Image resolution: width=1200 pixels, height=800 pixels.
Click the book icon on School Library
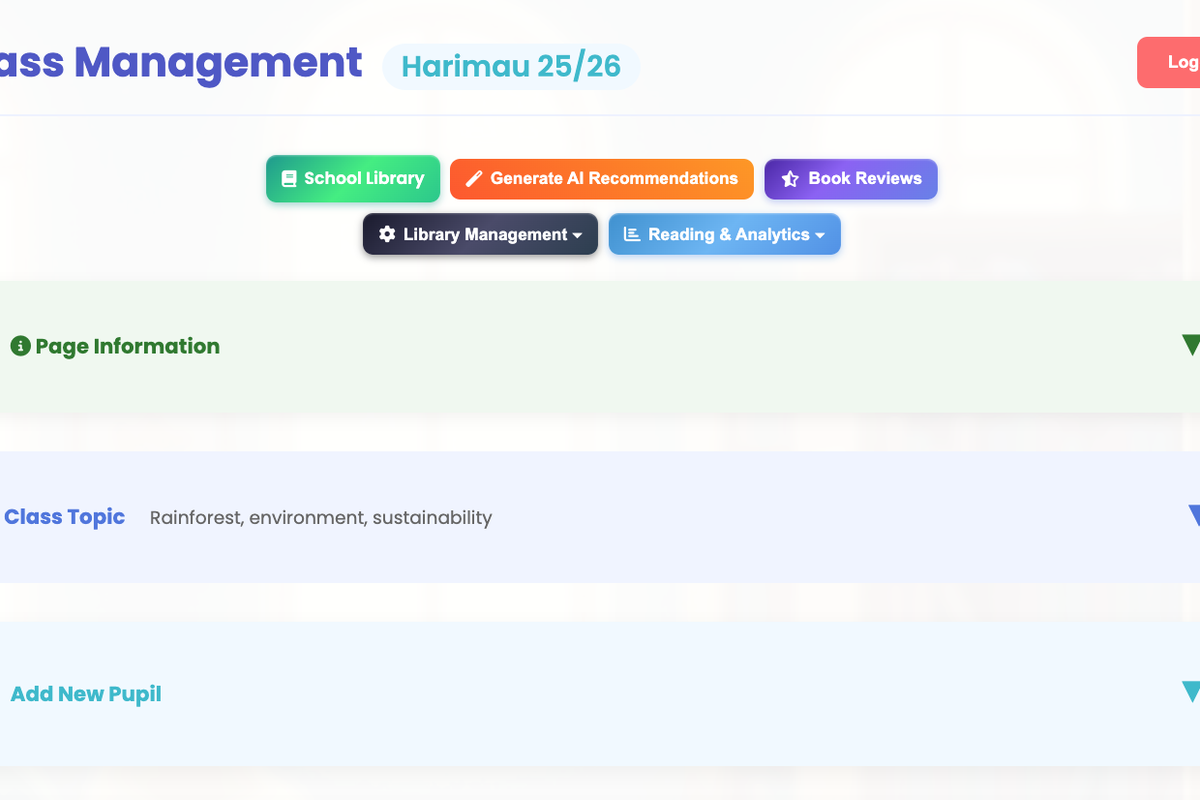click(x=289, y=179)
